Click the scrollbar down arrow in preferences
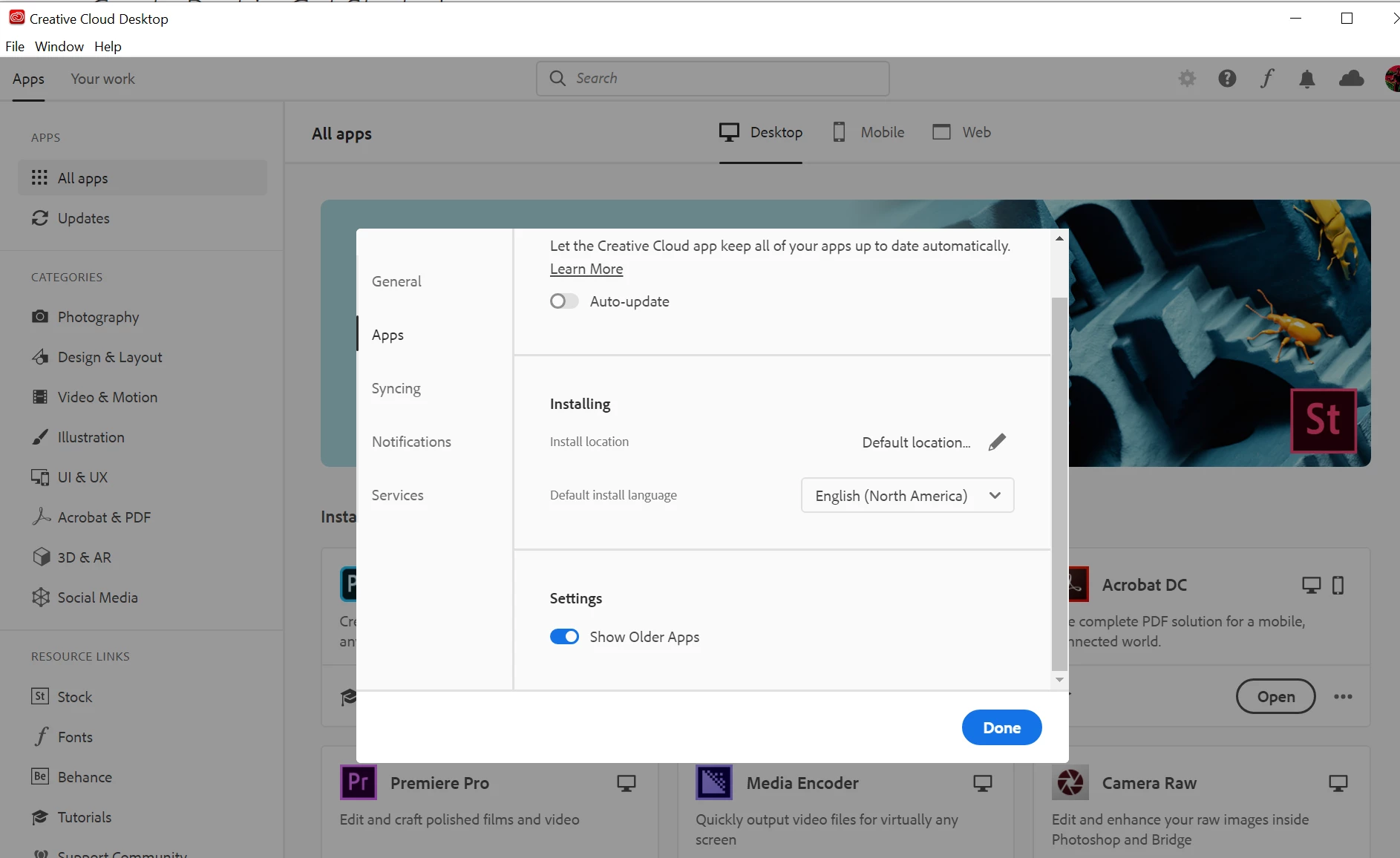This screenshot has height=858, width=1400. coord(1059,680)
